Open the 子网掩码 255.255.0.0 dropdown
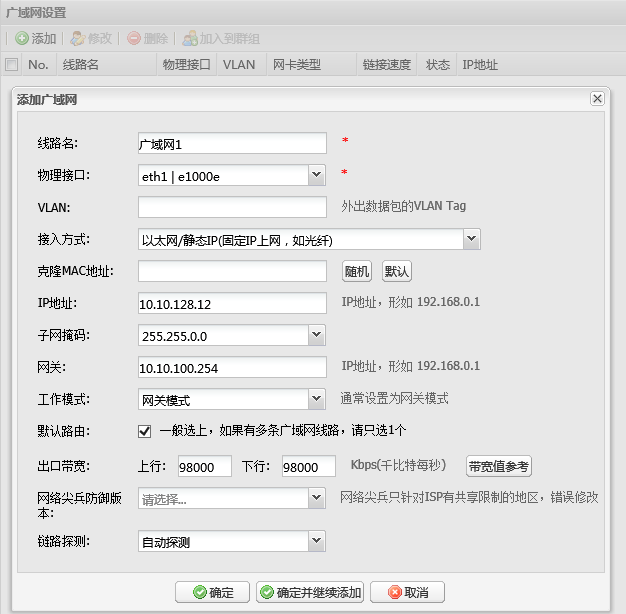The width and height of the screenshot is (626, 614). 316,334
